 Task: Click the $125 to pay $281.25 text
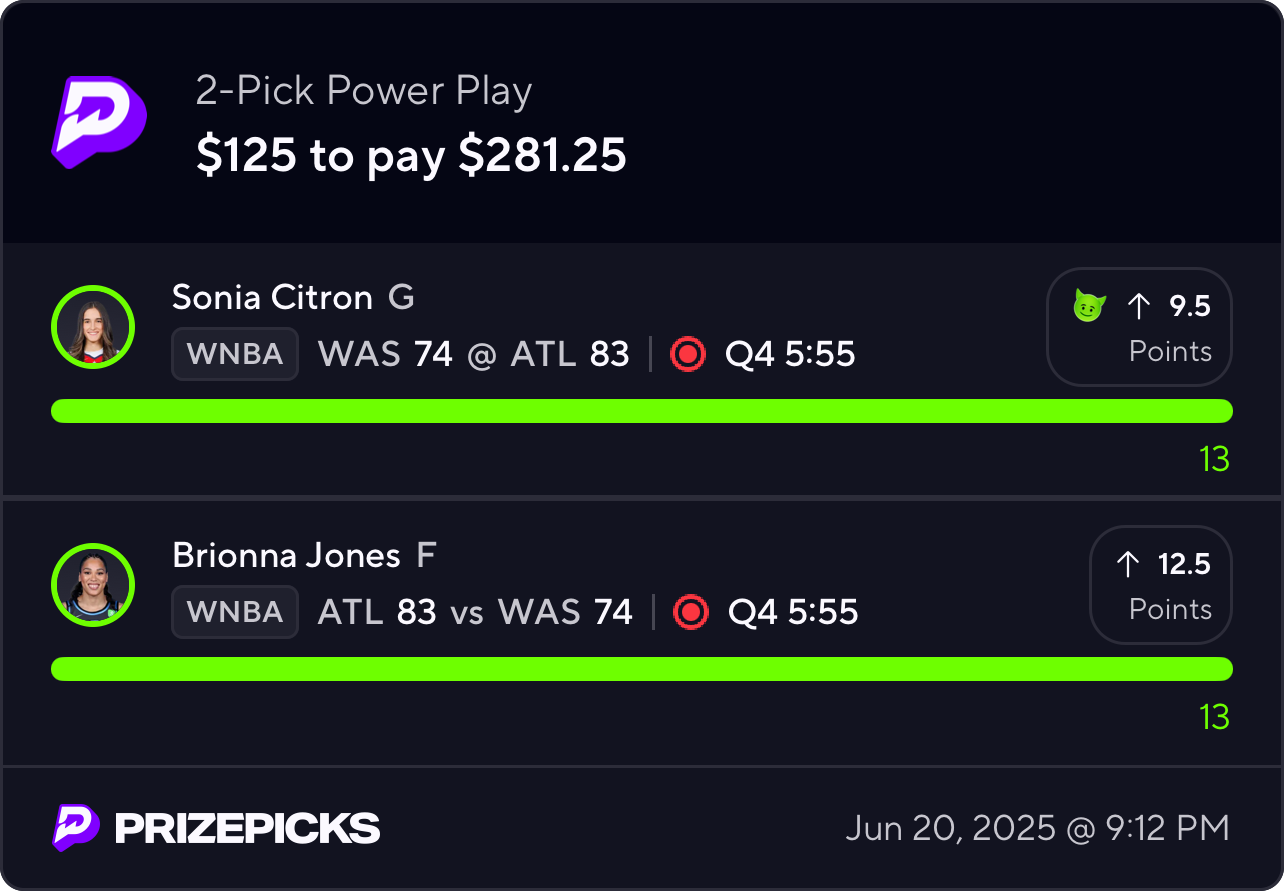[411, 155]
